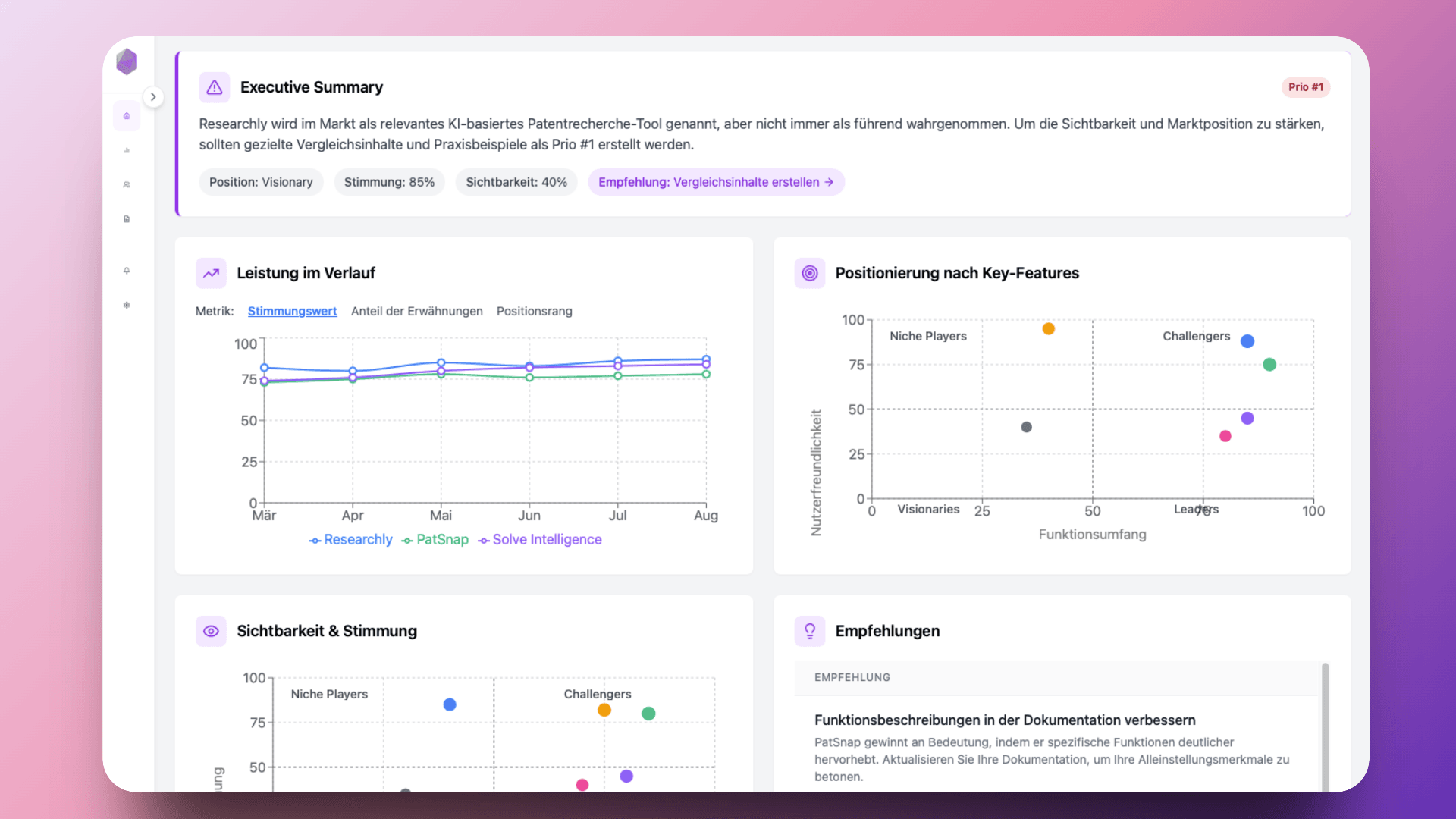This screenshot has height=819, width=1456.
Task: Toggle PatSnap series in the chart legend
Action: coord(435,540)
